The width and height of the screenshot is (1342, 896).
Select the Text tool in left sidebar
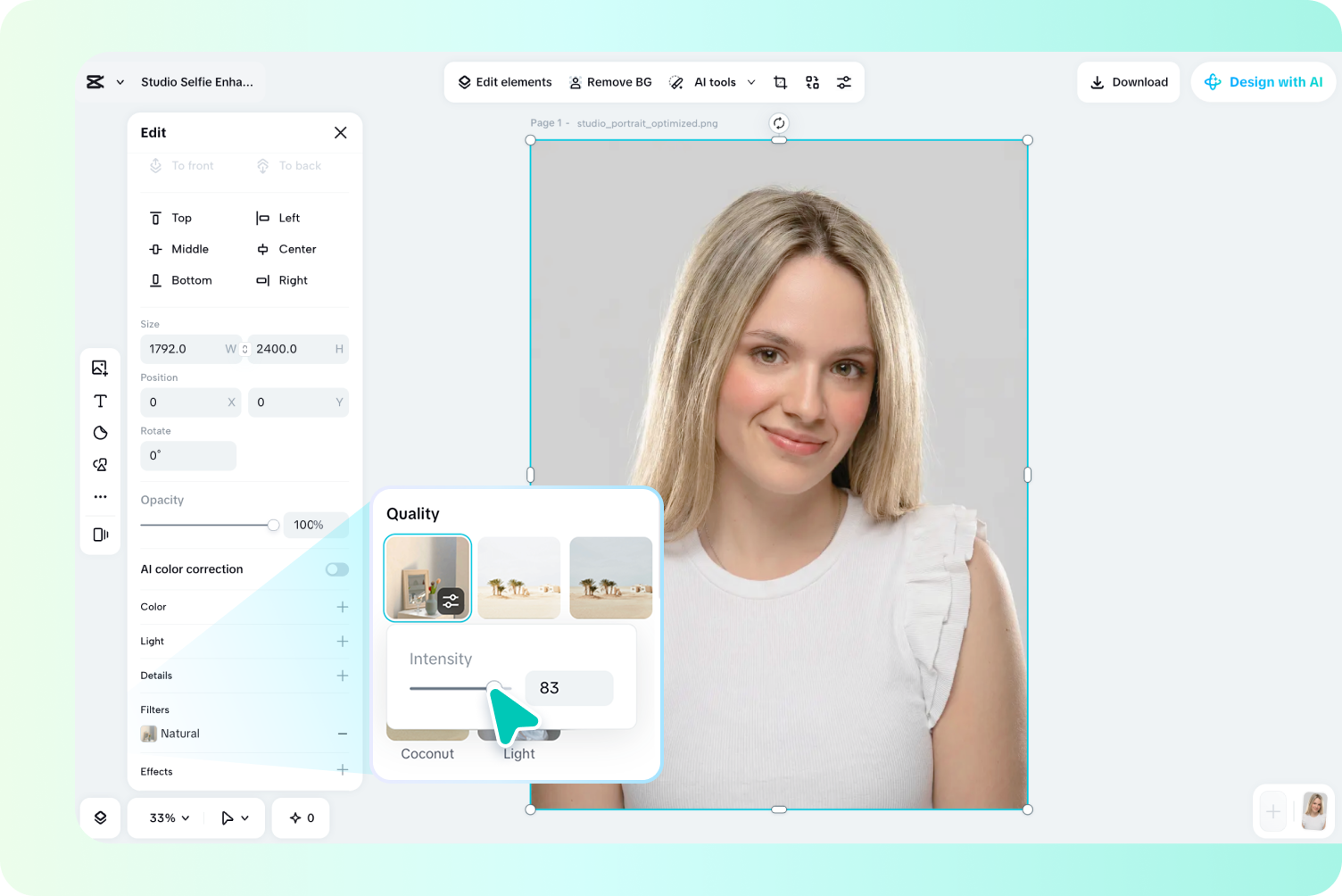click(x=100, y=401)
